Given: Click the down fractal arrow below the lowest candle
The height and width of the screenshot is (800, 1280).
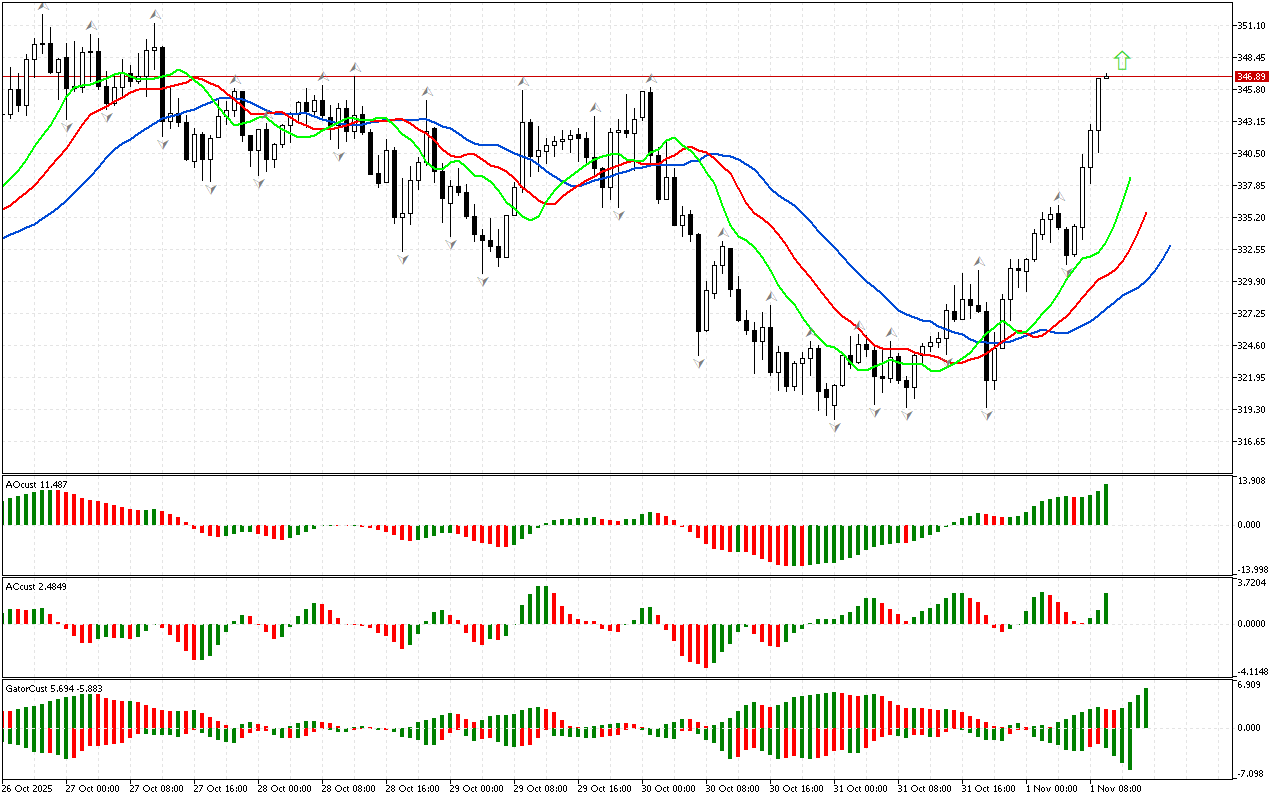Looking at the screenshot, I should click(834, 427).
